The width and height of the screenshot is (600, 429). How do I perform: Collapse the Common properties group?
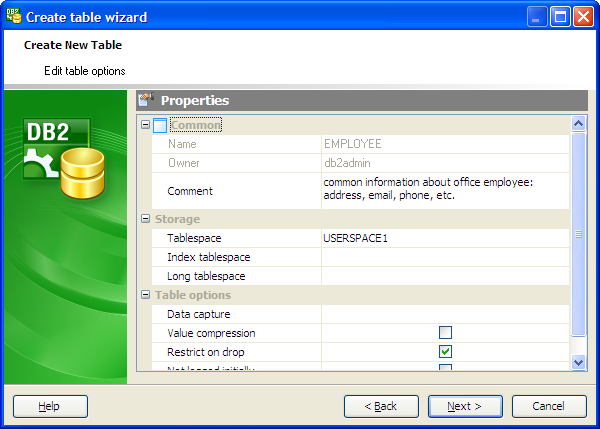(146, 125)
